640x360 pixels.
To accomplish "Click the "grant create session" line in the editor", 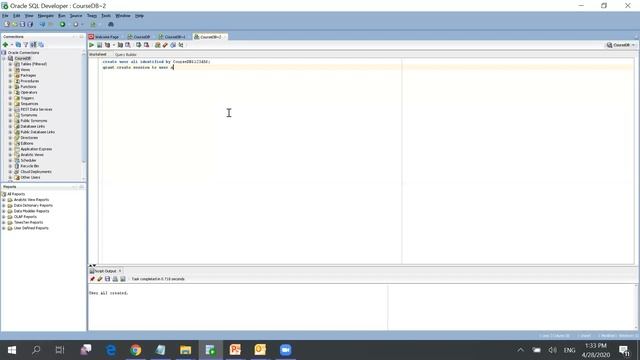I will tap(138, 67).
